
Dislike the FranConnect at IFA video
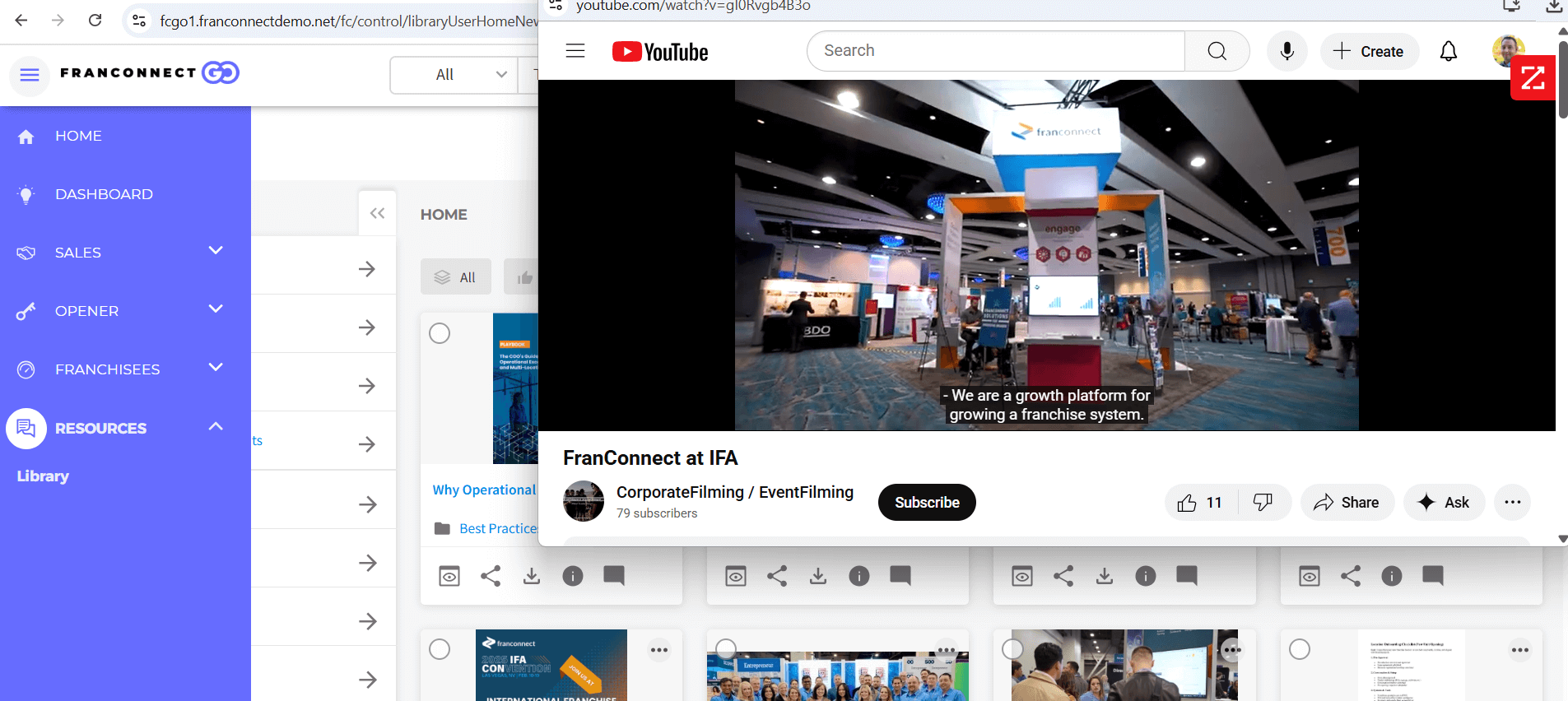coord(1263,503)
